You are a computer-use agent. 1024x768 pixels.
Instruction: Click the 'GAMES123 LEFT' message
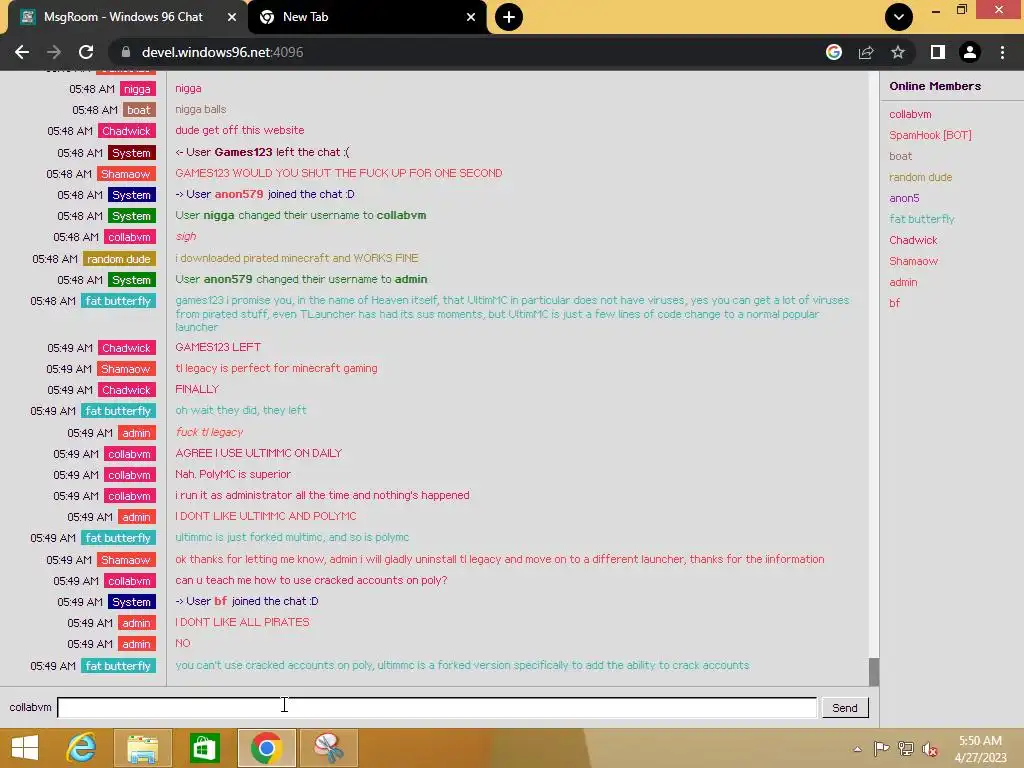[x=217, y=347]
